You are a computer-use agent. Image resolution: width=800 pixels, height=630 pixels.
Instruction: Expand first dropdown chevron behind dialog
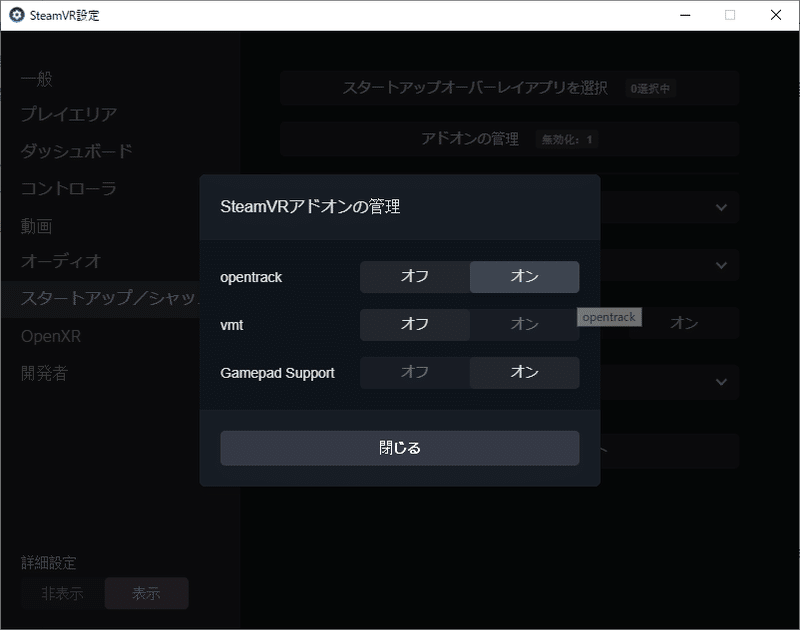click(721, 208)
